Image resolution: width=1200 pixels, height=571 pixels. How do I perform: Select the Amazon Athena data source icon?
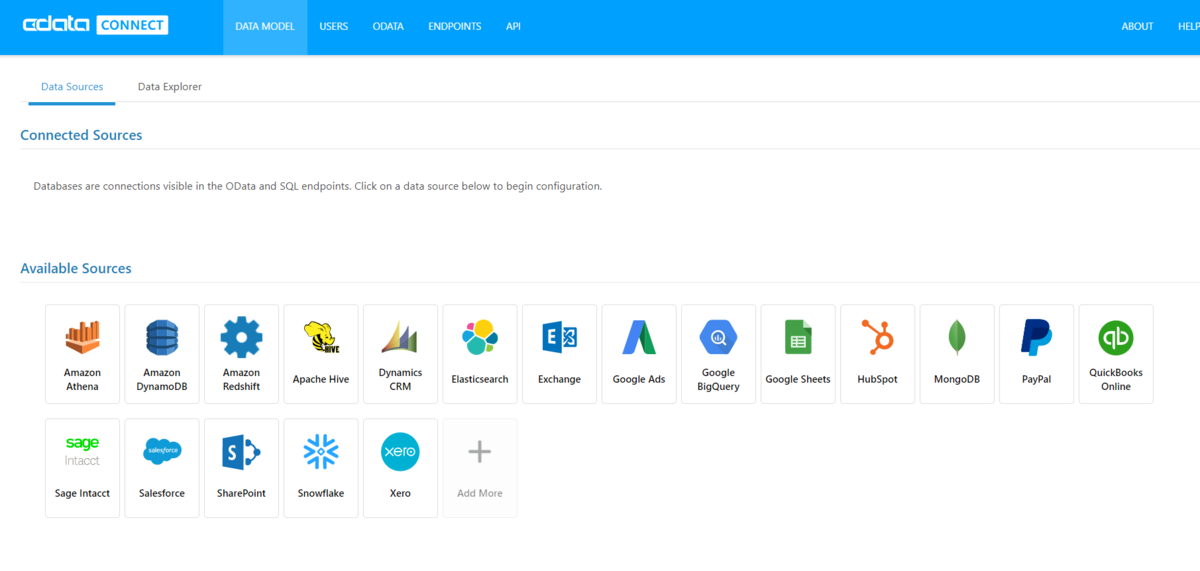coord(82,338)
